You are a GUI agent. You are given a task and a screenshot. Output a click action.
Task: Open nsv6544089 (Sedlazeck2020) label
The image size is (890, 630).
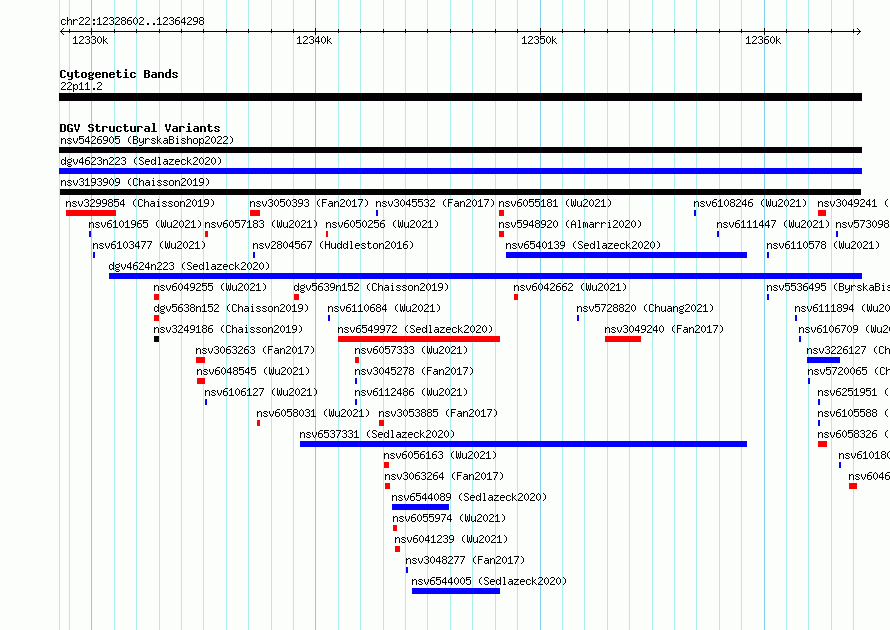[469, 497]
